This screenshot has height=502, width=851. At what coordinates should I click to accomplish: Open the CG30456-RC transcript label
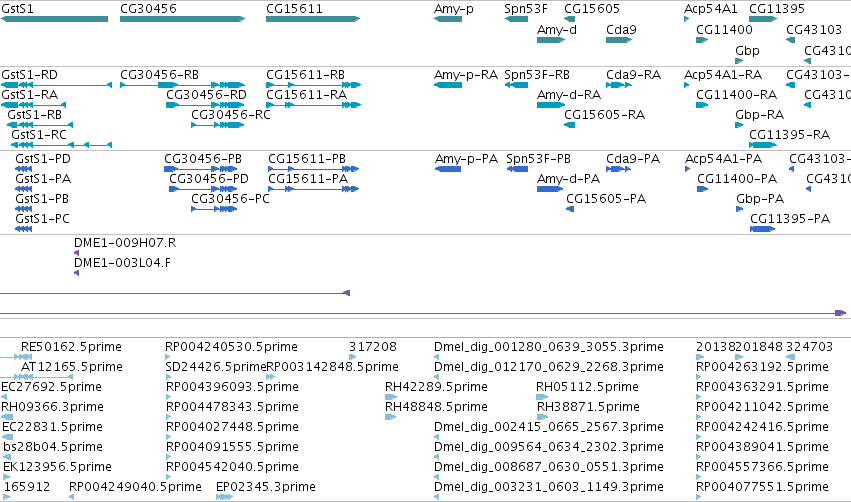click(231, 115)
